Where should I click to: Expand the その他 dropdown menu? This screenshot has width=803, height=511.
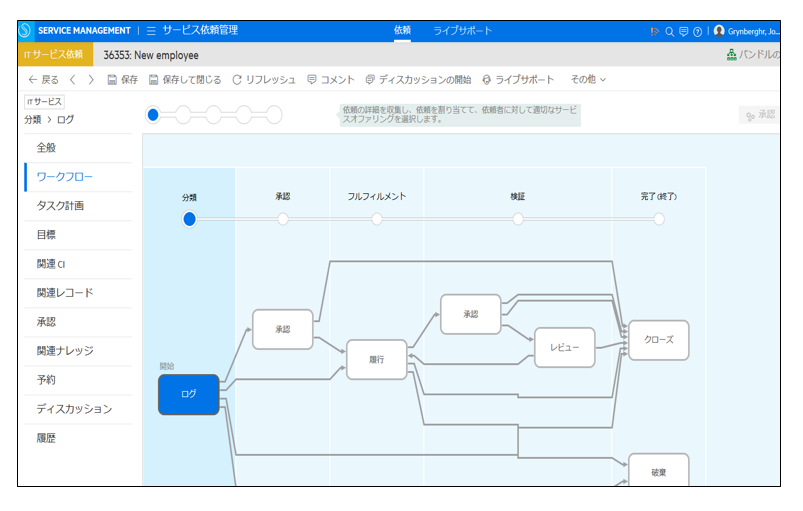(x=588, y=79)
